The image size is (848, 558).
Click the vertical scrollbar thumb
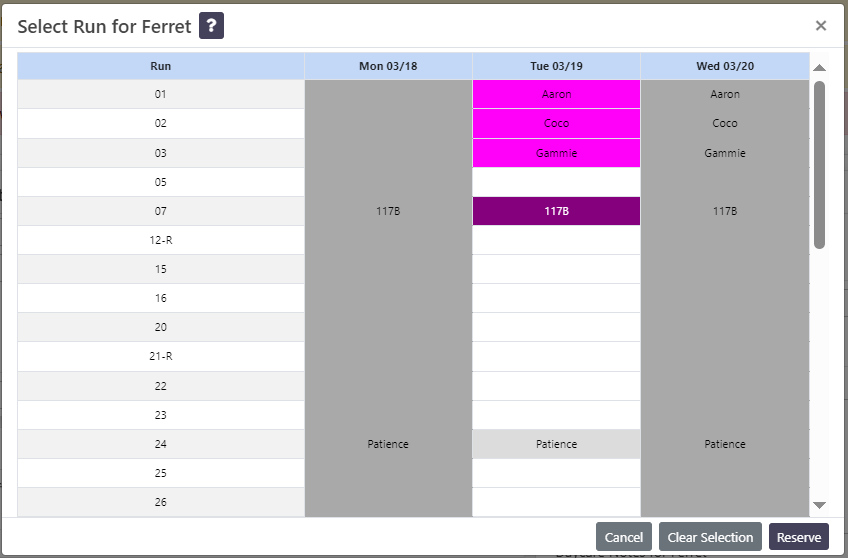click(x=819, y=165)
